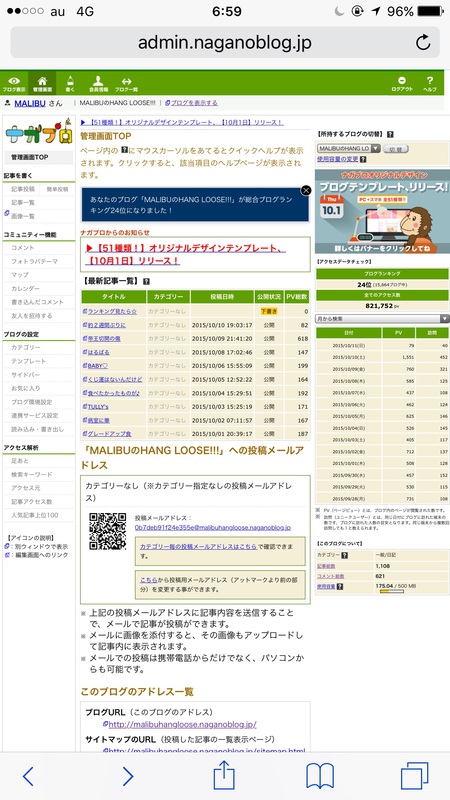Open article 帝王切開の傷
Viewport: 450px width, 800px height.
(104, 339)
